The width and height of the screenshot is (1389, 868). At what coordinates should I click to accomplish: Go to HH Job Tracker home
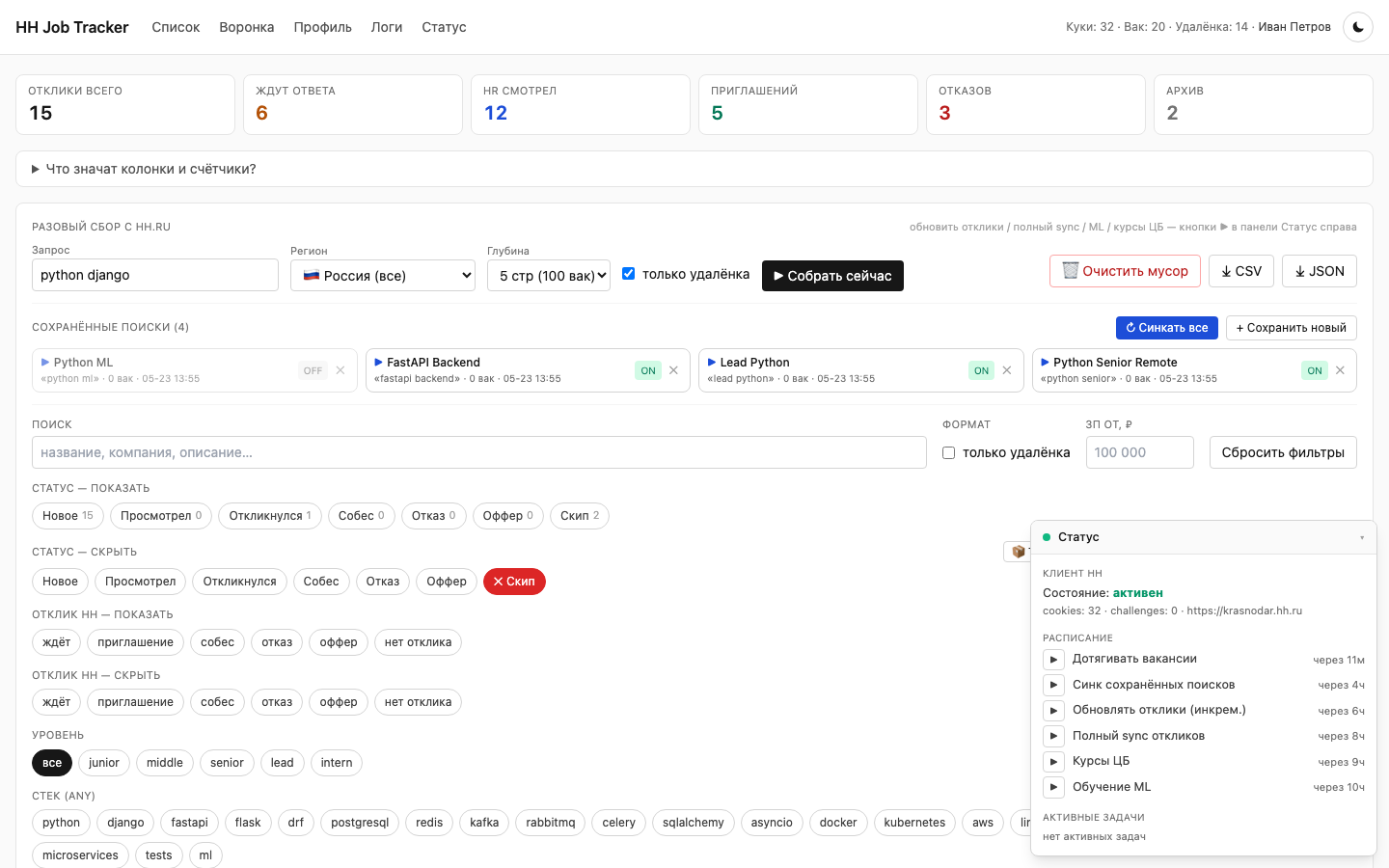[72, 27]
